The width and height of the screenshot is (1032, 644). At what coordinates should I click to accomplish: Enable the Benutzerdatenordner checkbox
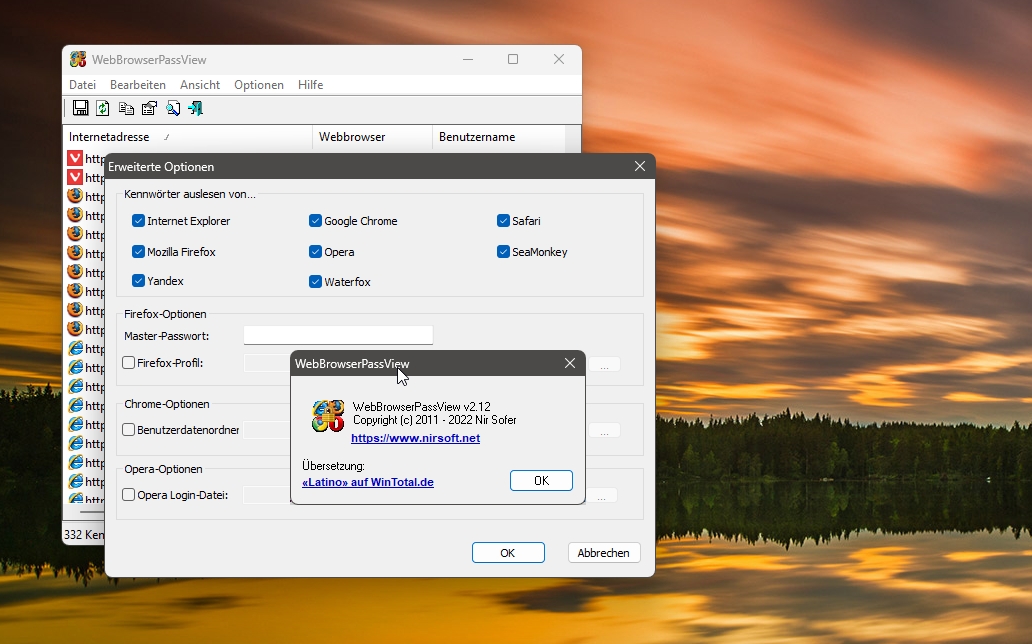[128, 430]
